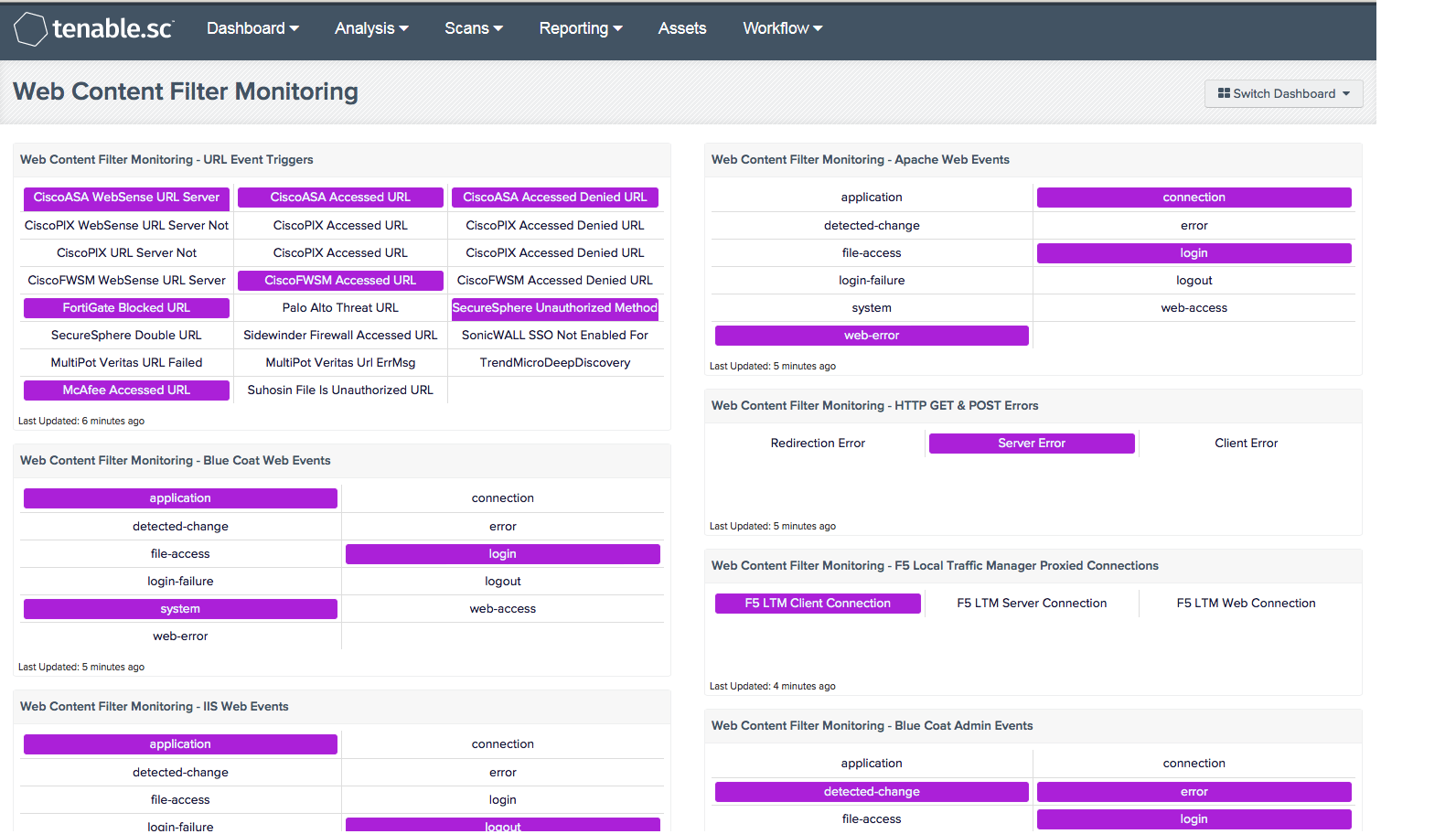Click the Apache Web Events connection indicator
This screenshot has width=1456, height=834.
pos(1194,198)
